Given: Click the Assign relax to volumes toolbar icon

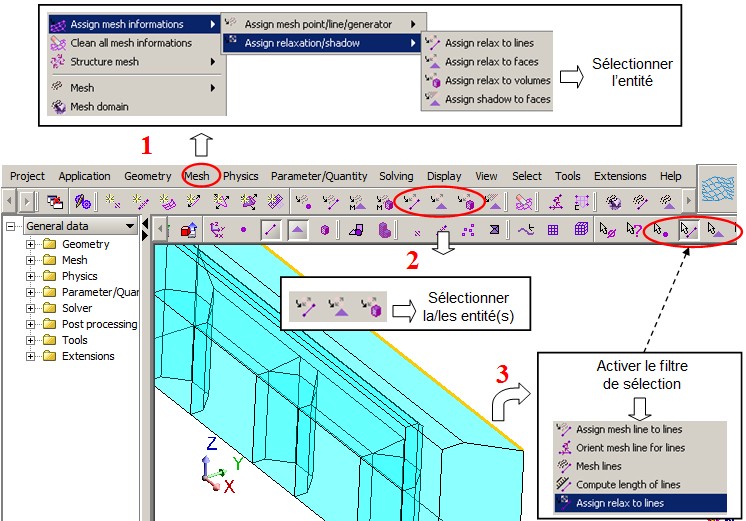Looking at the screenshot, I should point(466,201).
